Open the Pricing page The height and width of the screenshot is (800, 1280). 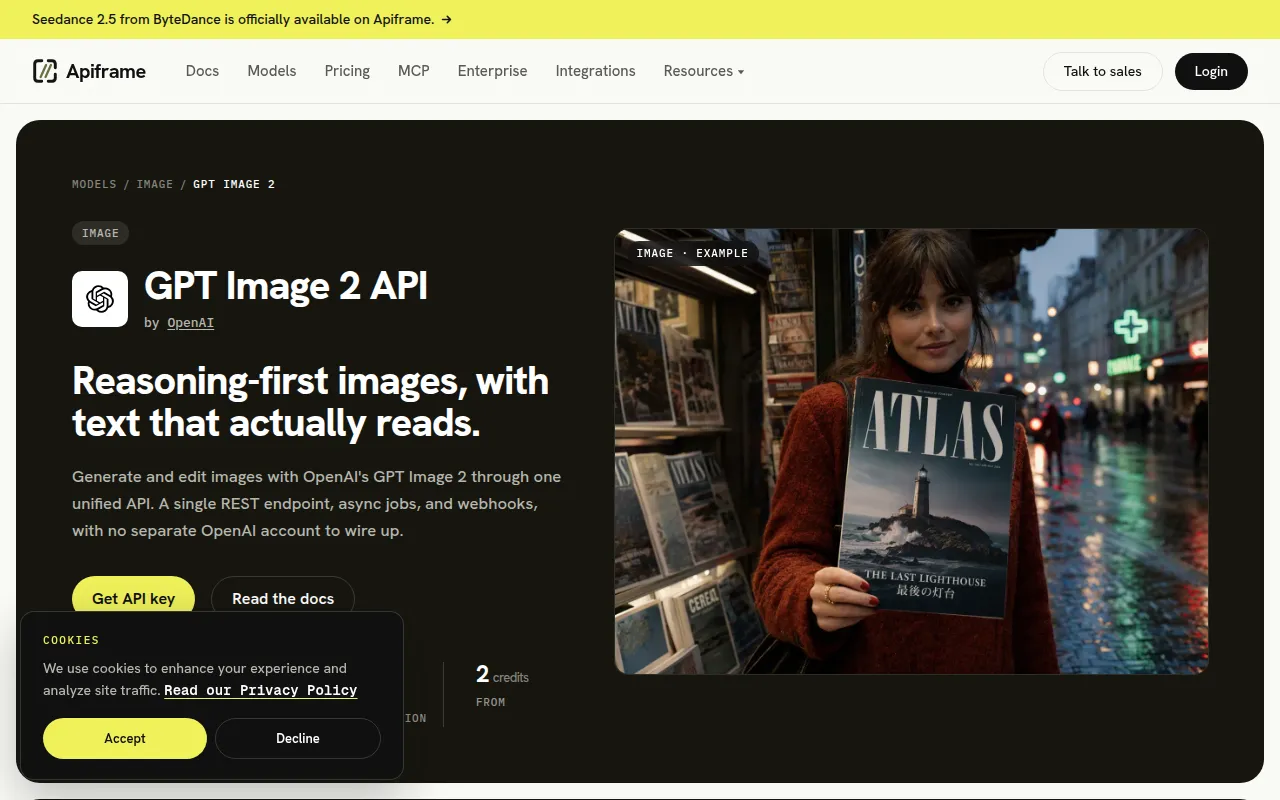tap(347, 71)
